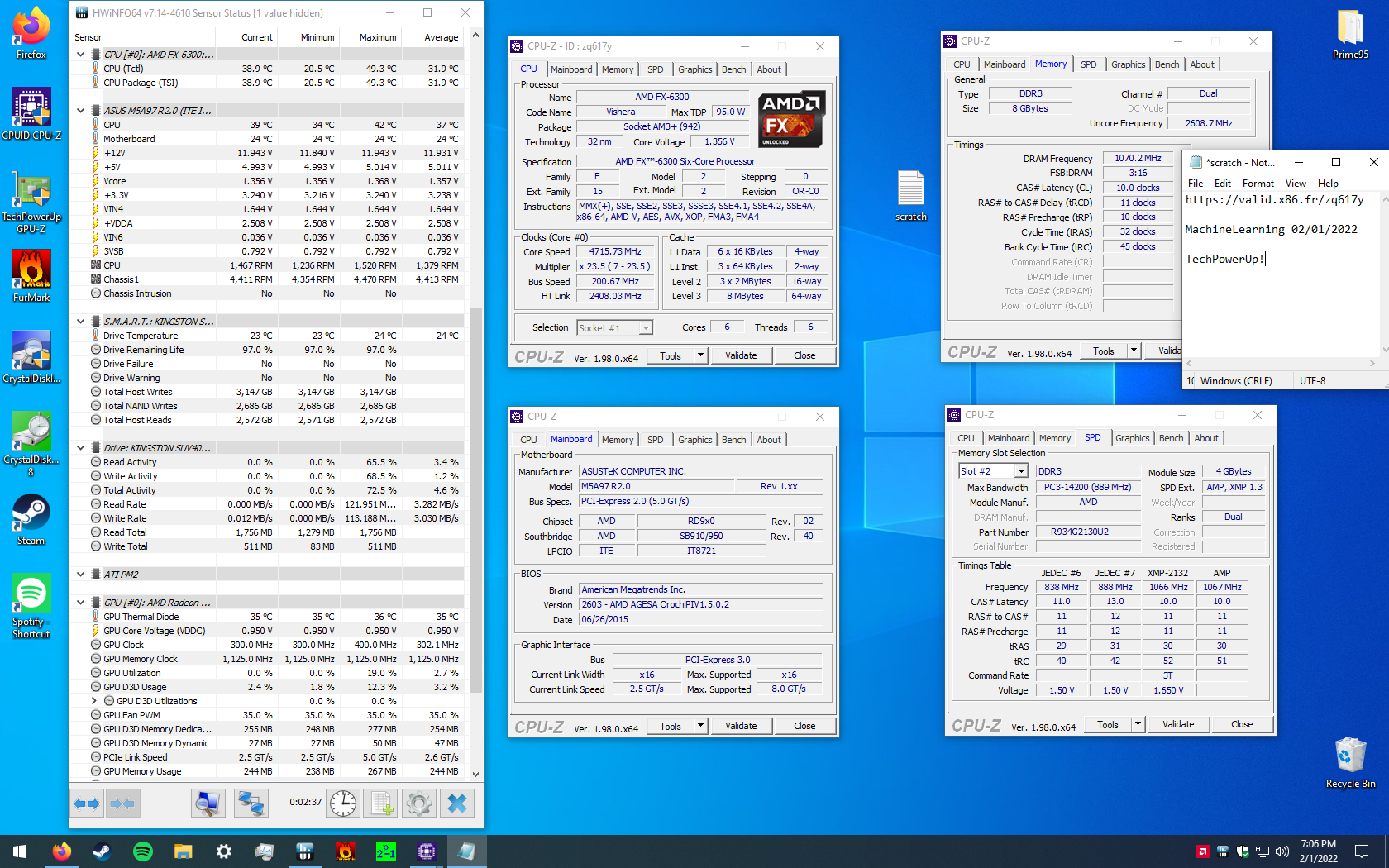Select the About tab in CPU-Z SPD window
The width and height of the screenshot is (1389, 868).
pos(1206,438)
